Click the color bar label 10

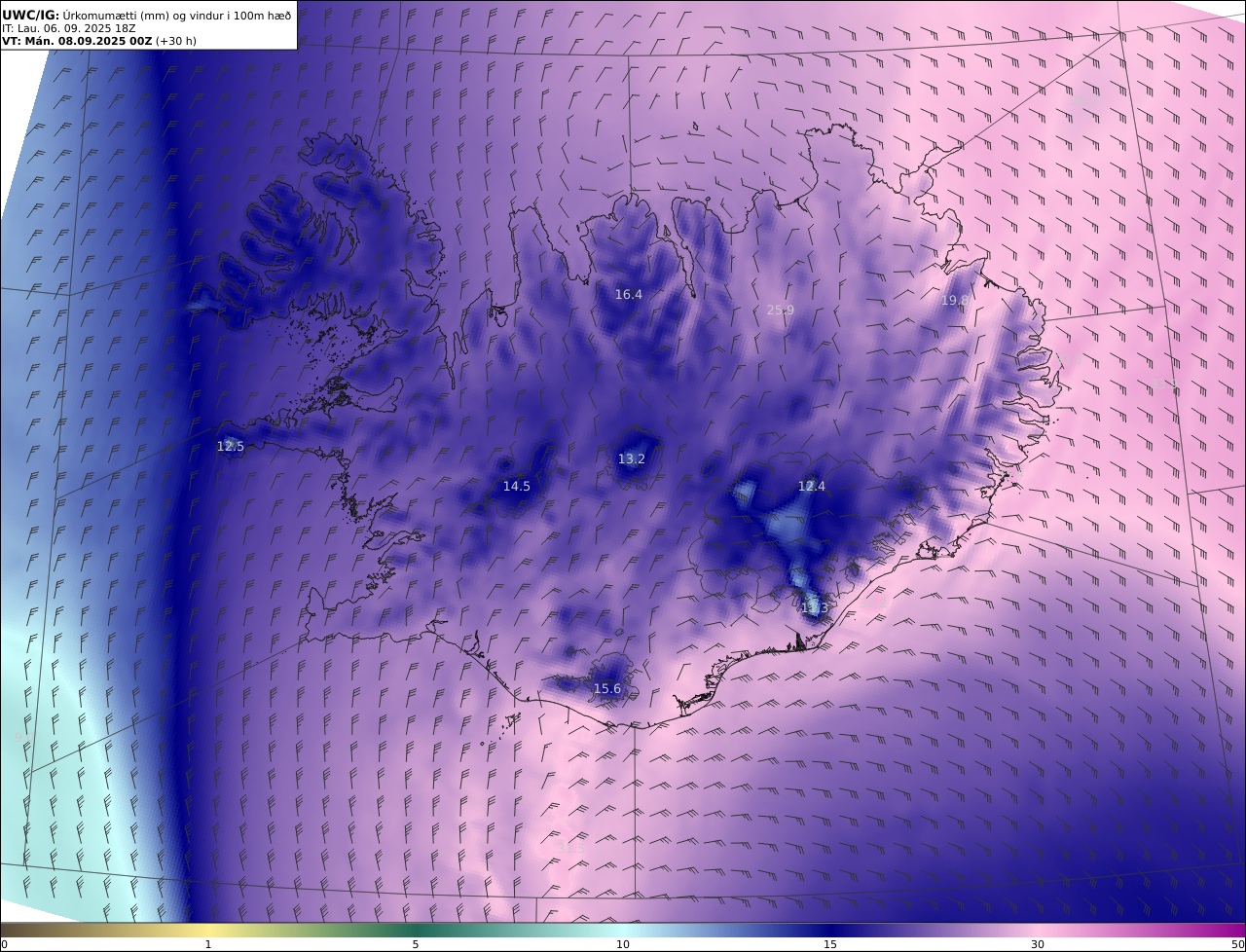click(x=623, y=944)
